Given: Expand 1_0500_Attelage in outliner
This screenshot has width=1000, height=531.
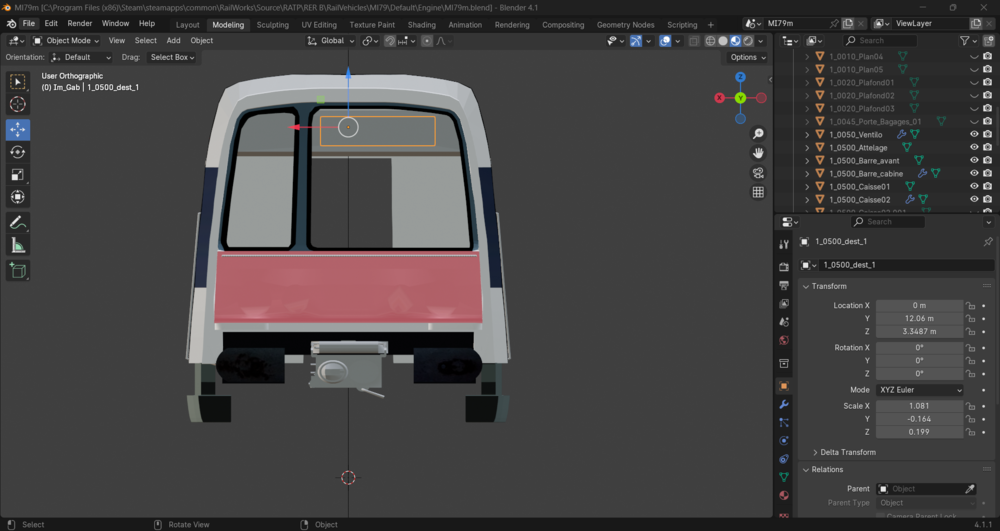Looking at the screenshot, I should click(x=807, y=147).
